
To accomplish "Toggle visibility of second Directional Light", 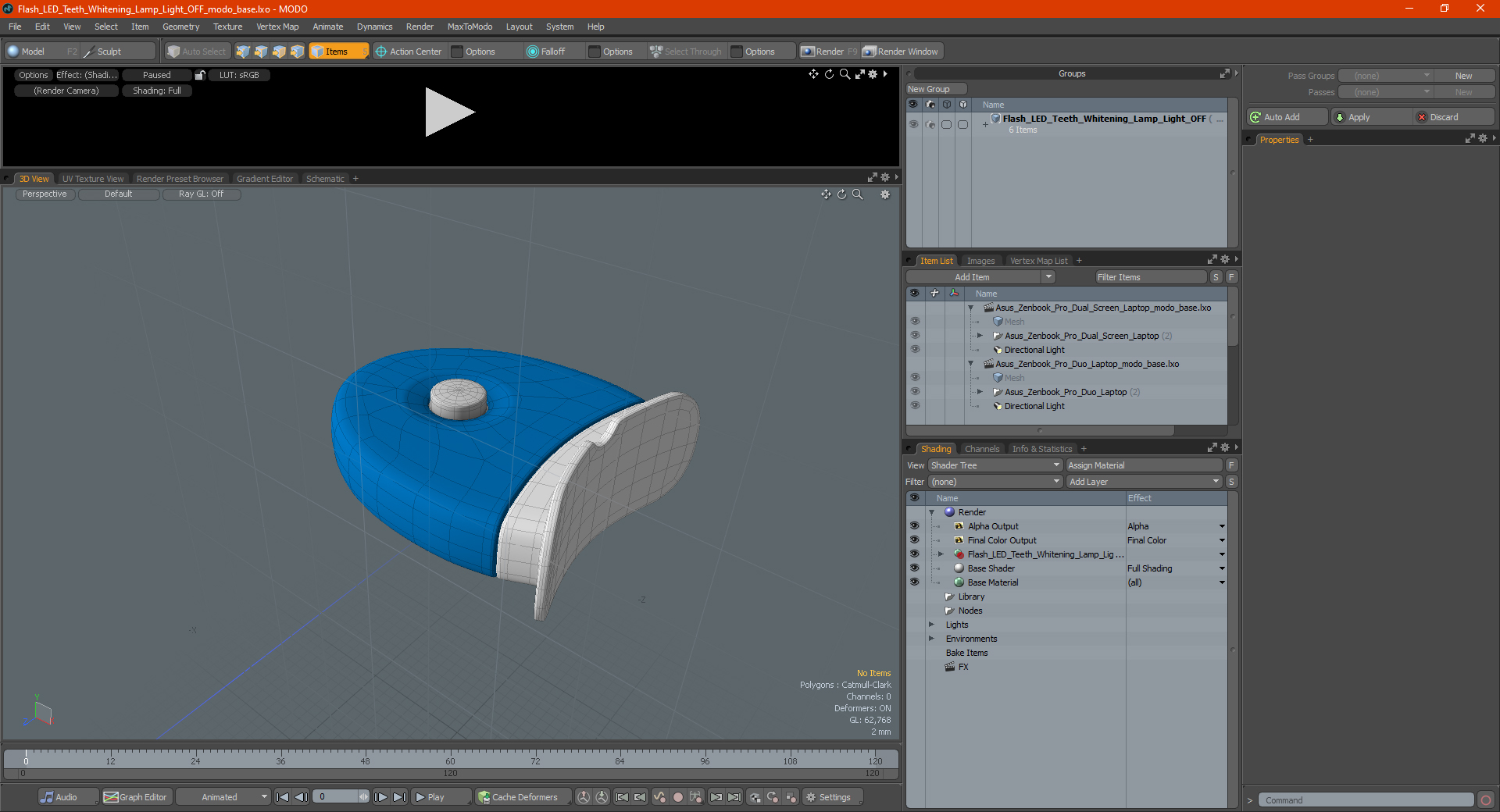I will pos(915,406).
